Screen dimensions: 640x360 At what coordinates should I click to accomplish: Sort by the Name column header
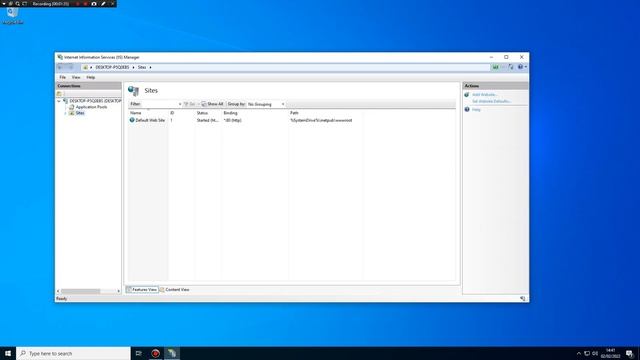pyautogui.click(x=136, y=113)
